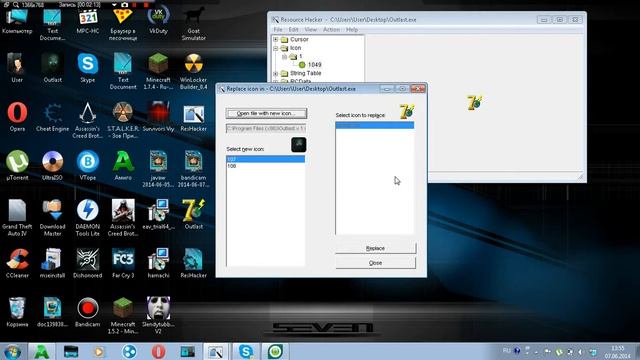The image size is (640, 360).
Task: Click the Bandicam desktop icon
Action: point(88,312)
